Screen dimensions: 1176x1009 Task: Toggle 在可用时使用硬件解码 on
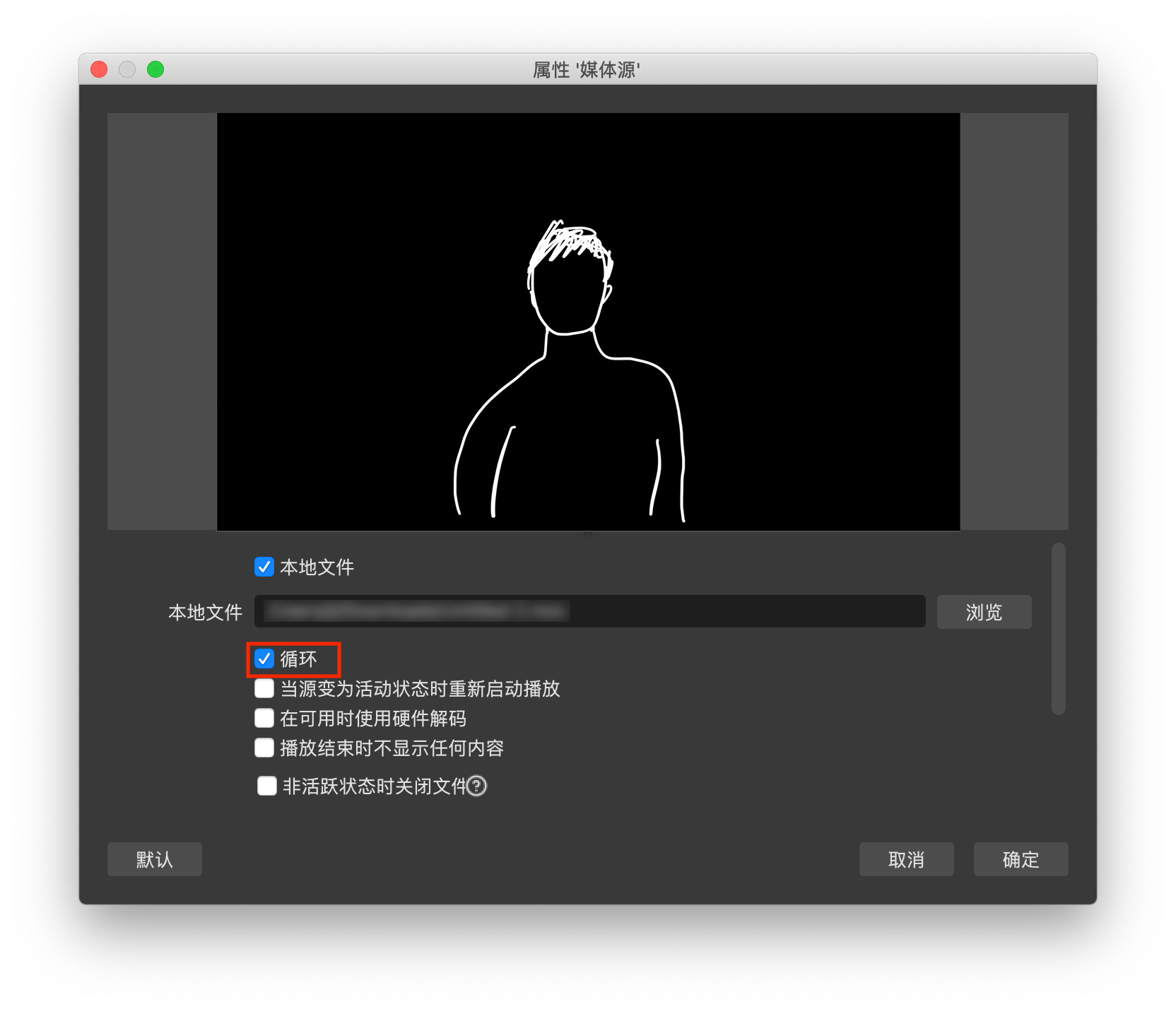(x=264, y=718)
